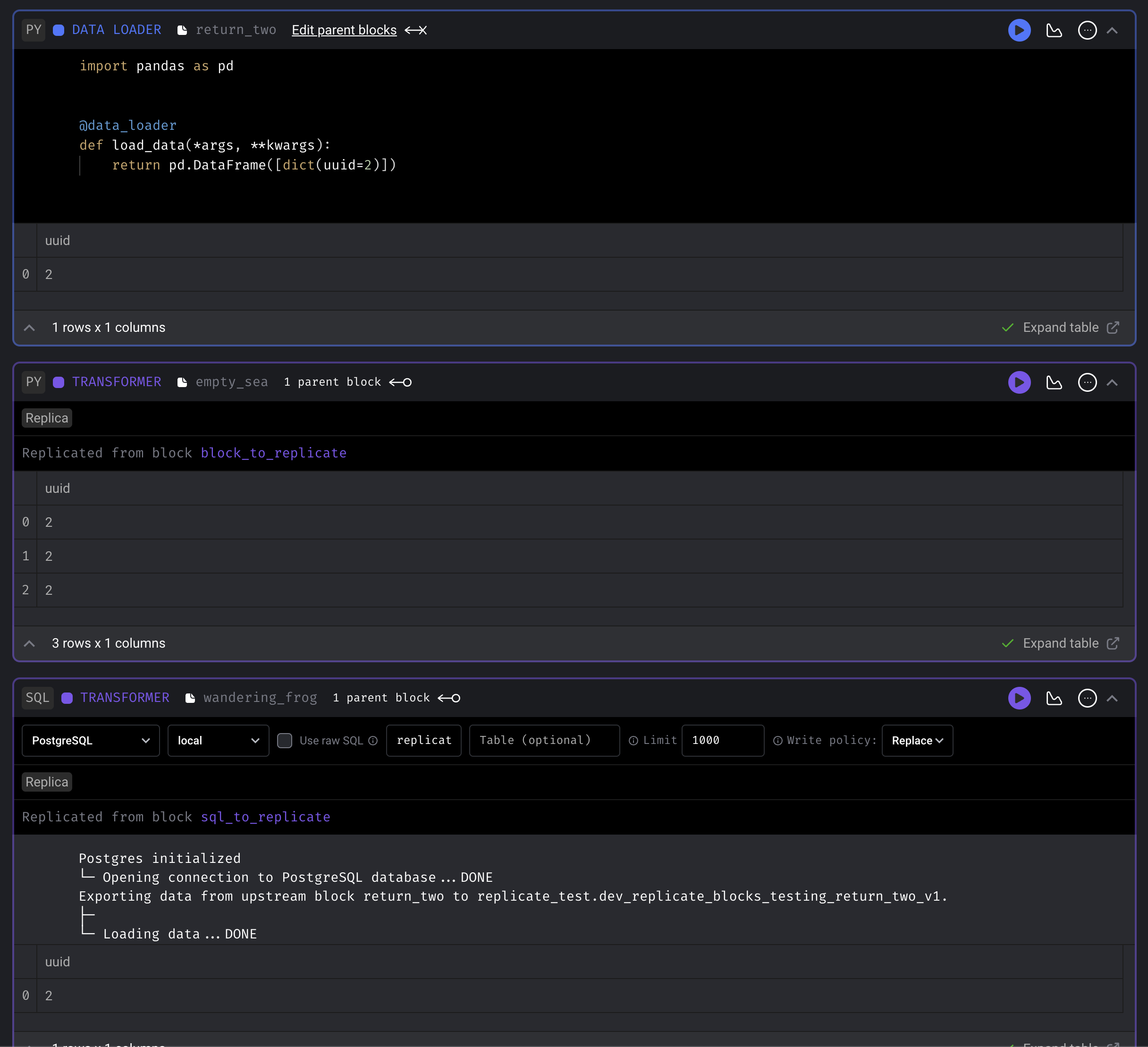Click Replica badge on wandering_frog block
This screenshot has height=1047, width=1148.
47,782
